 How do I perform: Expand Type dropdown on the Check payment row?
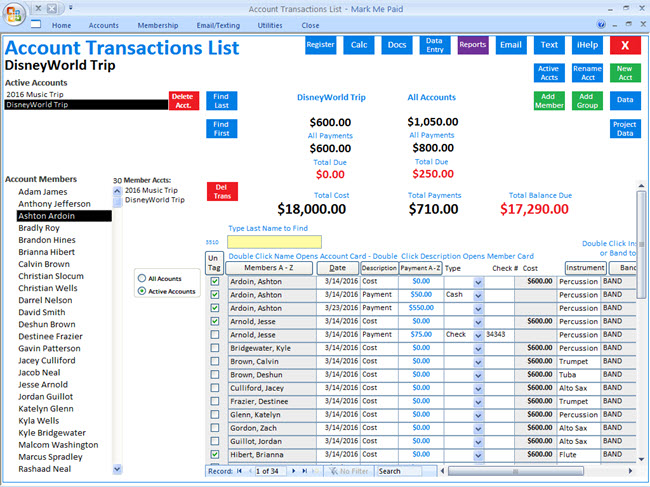pyautogui.click(x=478, y=335)
